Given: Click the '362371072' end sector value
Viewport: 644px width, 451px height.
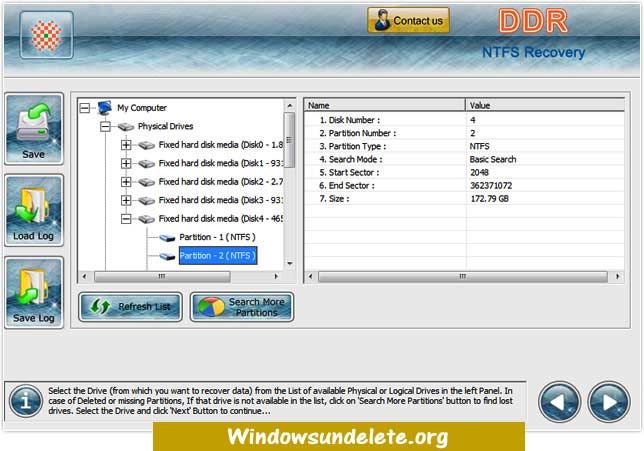Looking at the screenshot, I should [x=491, y=186].
